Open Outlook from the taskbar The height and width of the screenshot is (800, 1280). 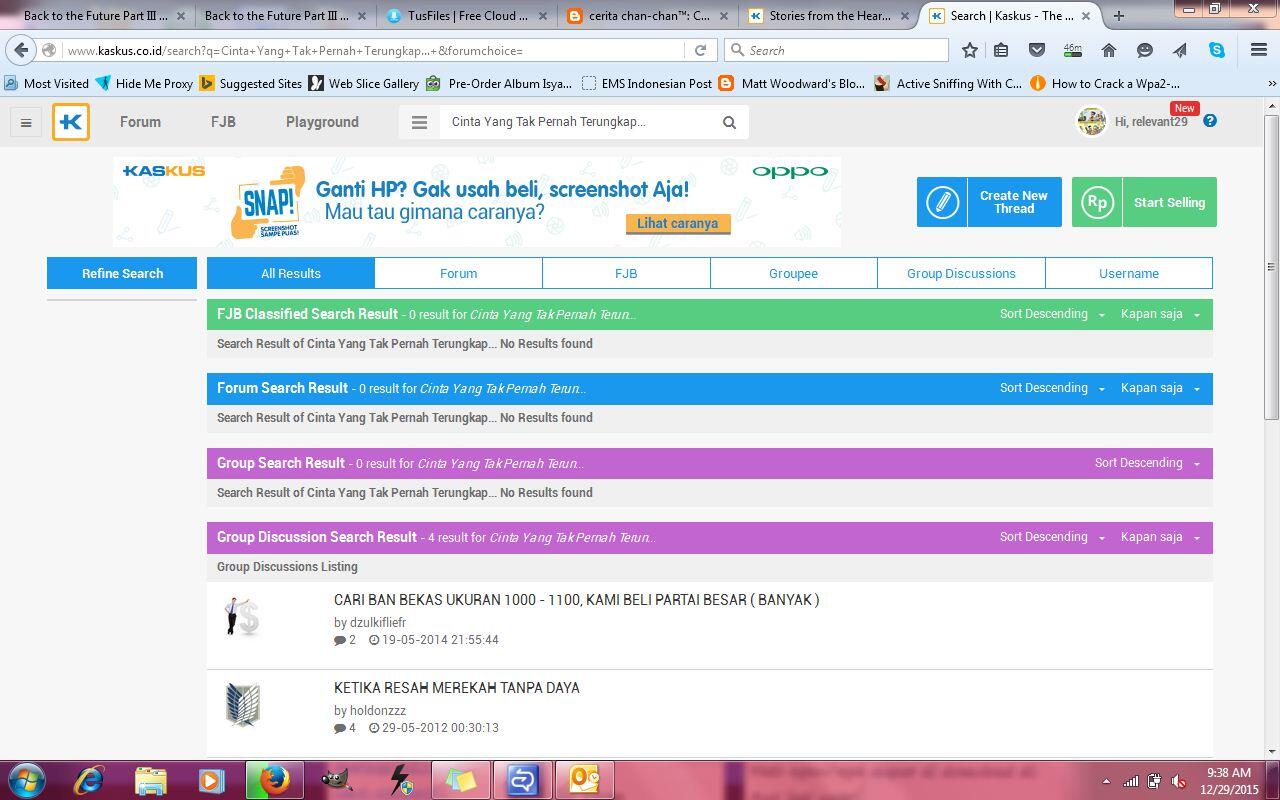[584, 779]
